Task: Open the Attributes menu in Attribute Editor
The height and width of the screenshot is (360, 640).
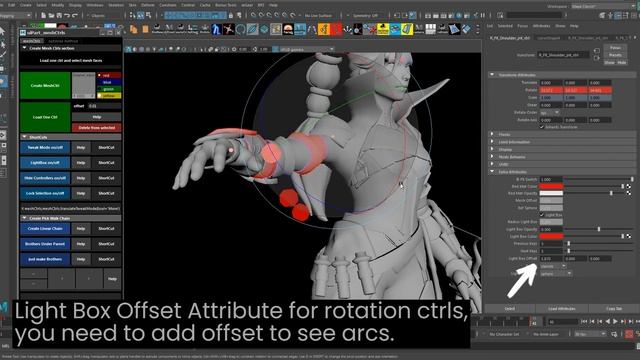Action: tap(542, 26)
